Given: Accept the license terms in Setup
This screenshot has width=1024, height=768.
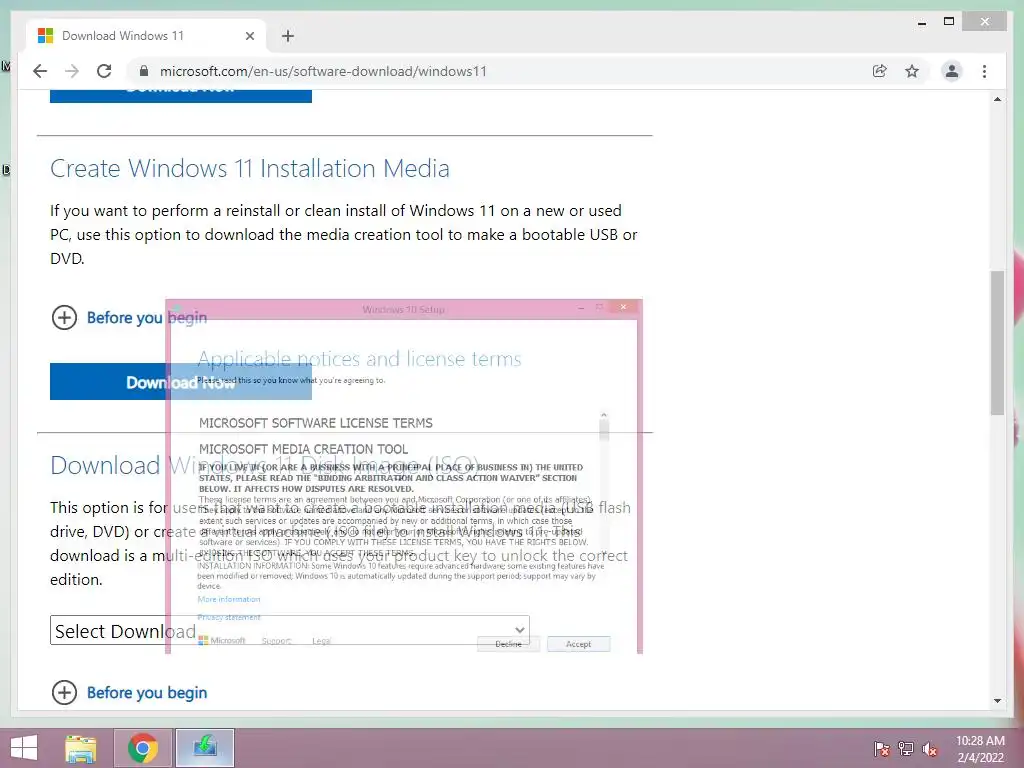Looking at the screenshot, I should (578, 644).
